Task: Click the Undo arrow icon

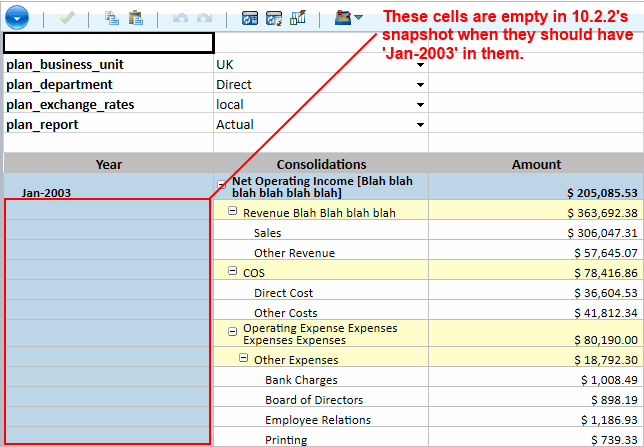Action: click(179, 17)
